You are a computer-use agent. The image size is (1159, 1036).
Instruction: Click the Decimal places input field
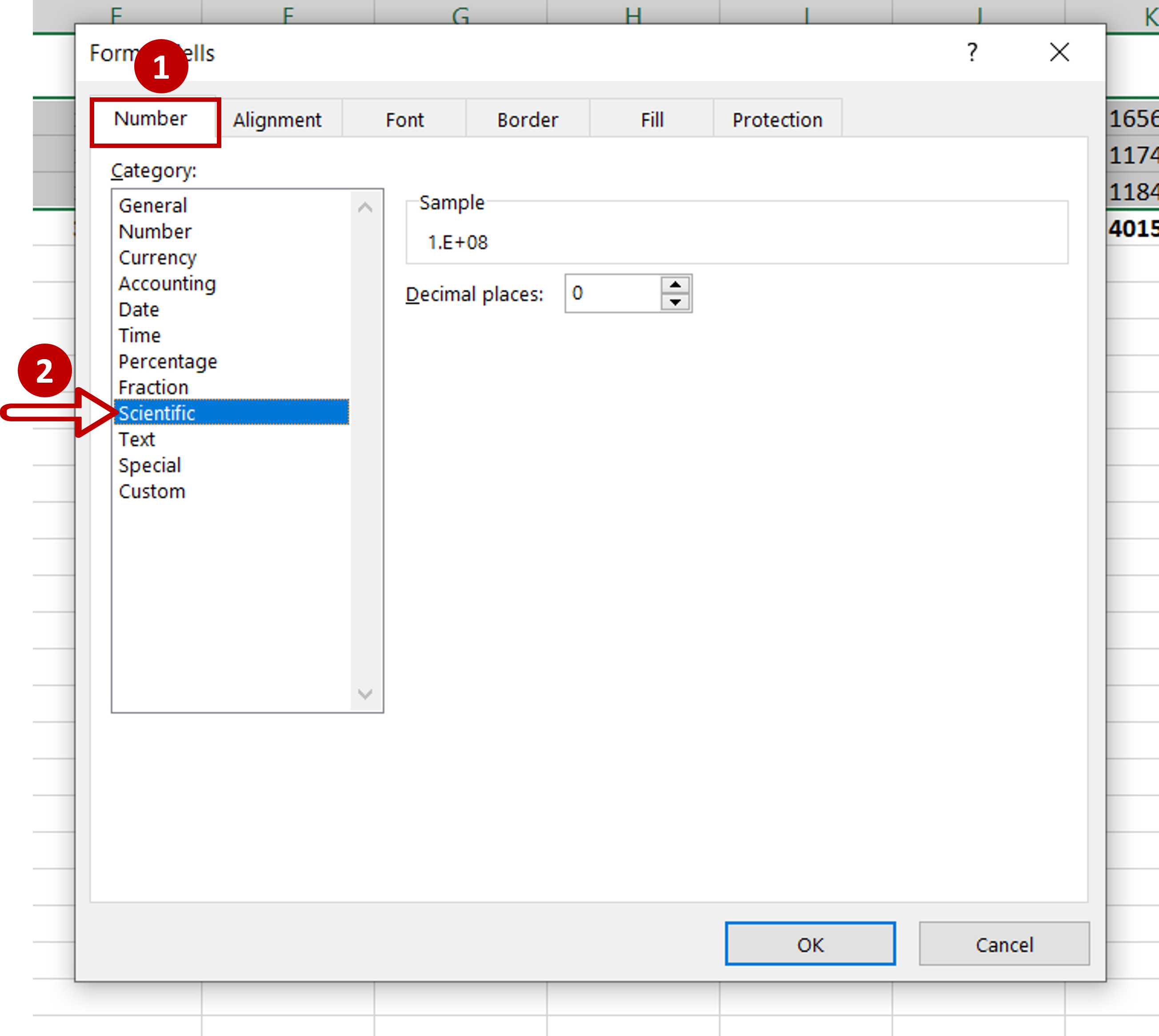(612, 293)
